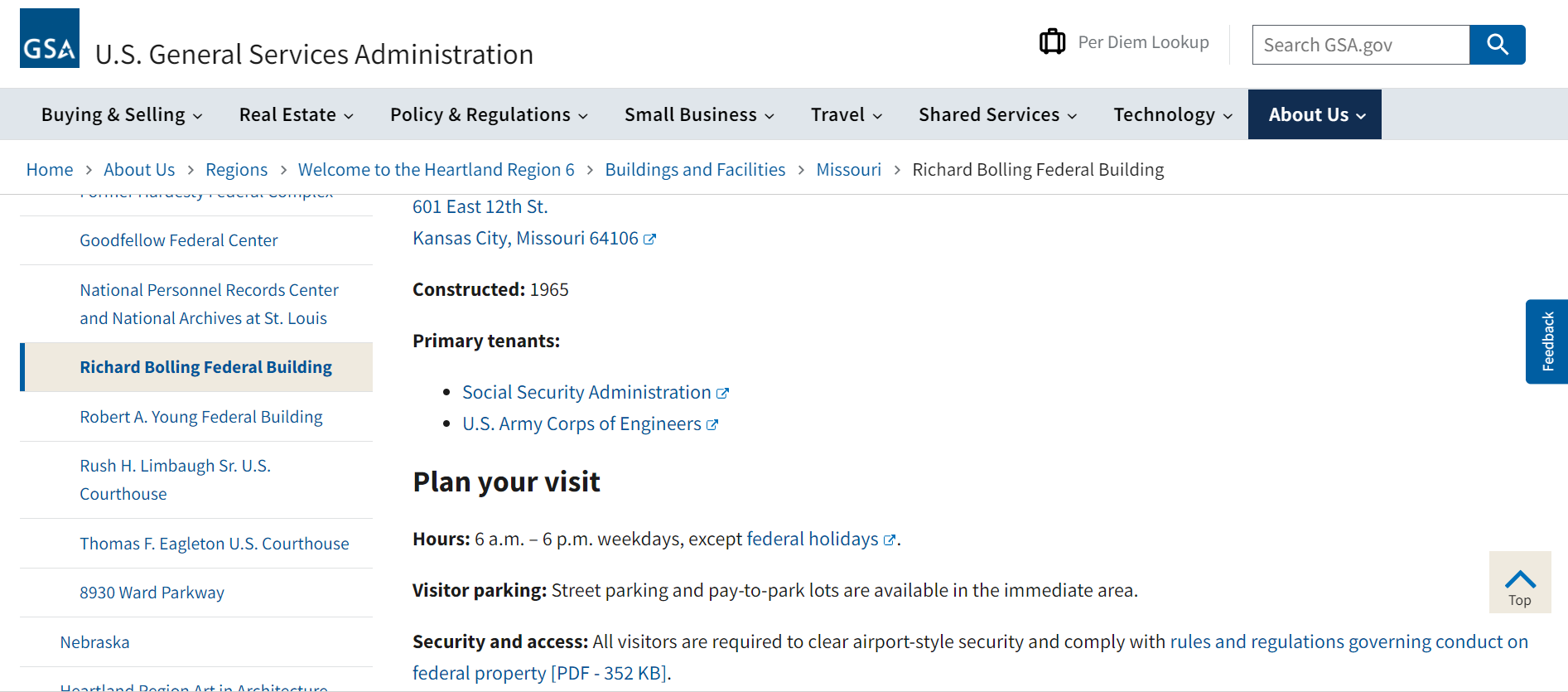Click the GSA logo
The width and height of the screenshot is (1568, 692).
[x=50, y=38]
